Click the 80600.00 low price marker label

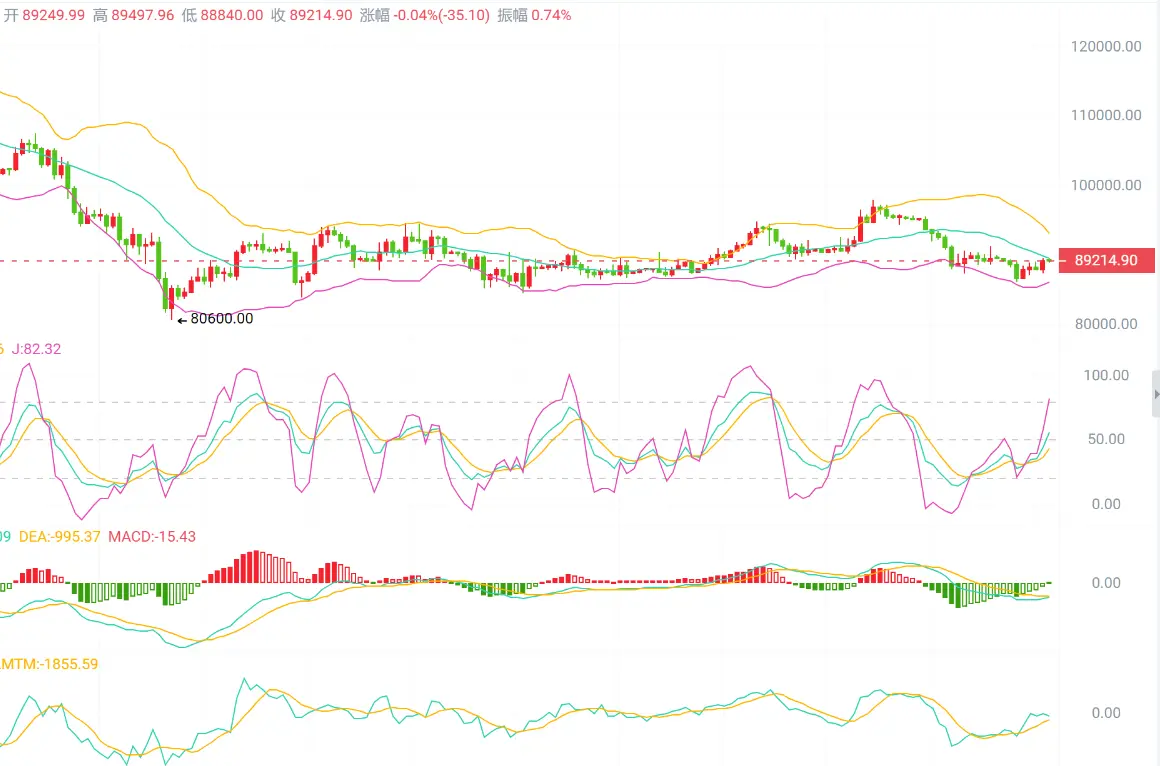point(221,319)
